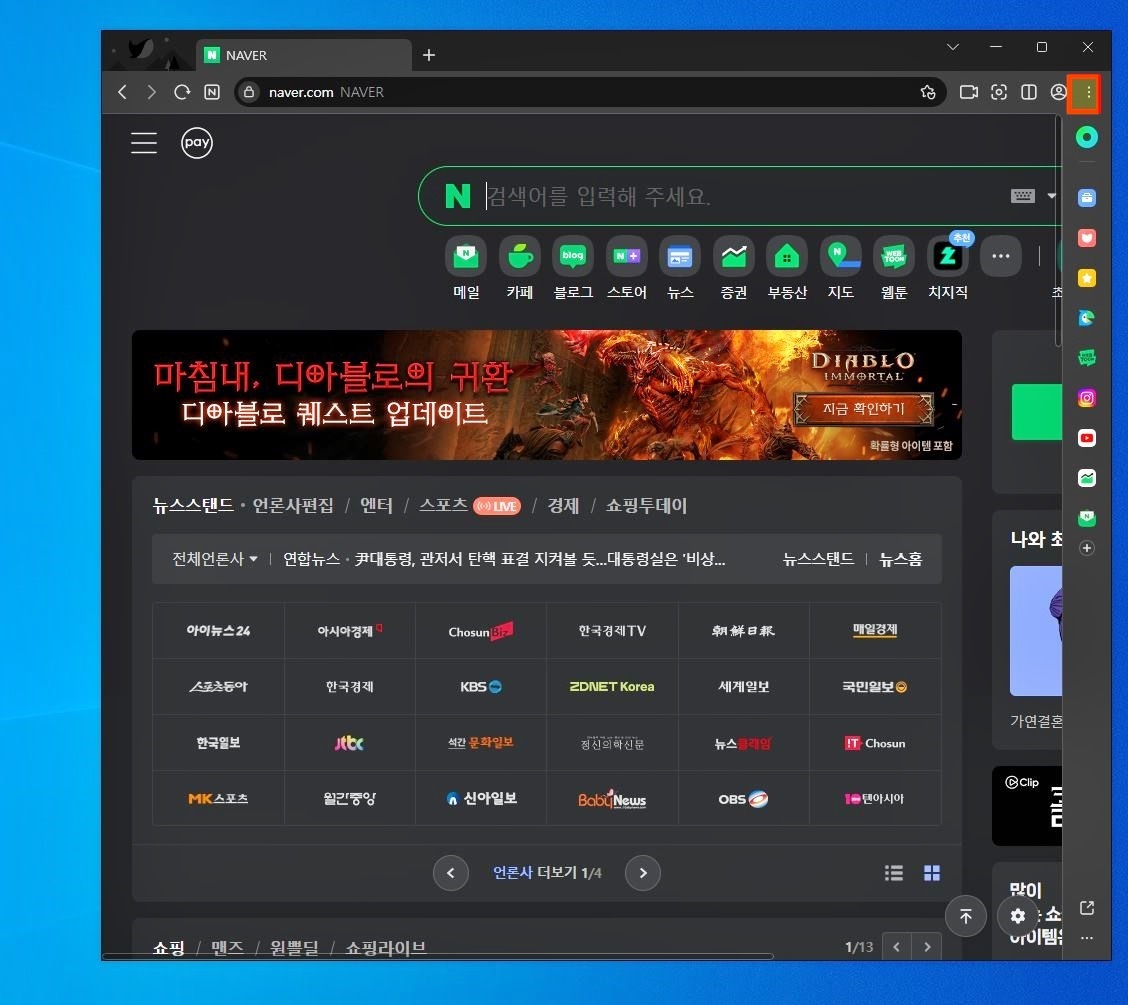
Task: Expand search suggestions dropdown arrow
Action: point(1051,196)
